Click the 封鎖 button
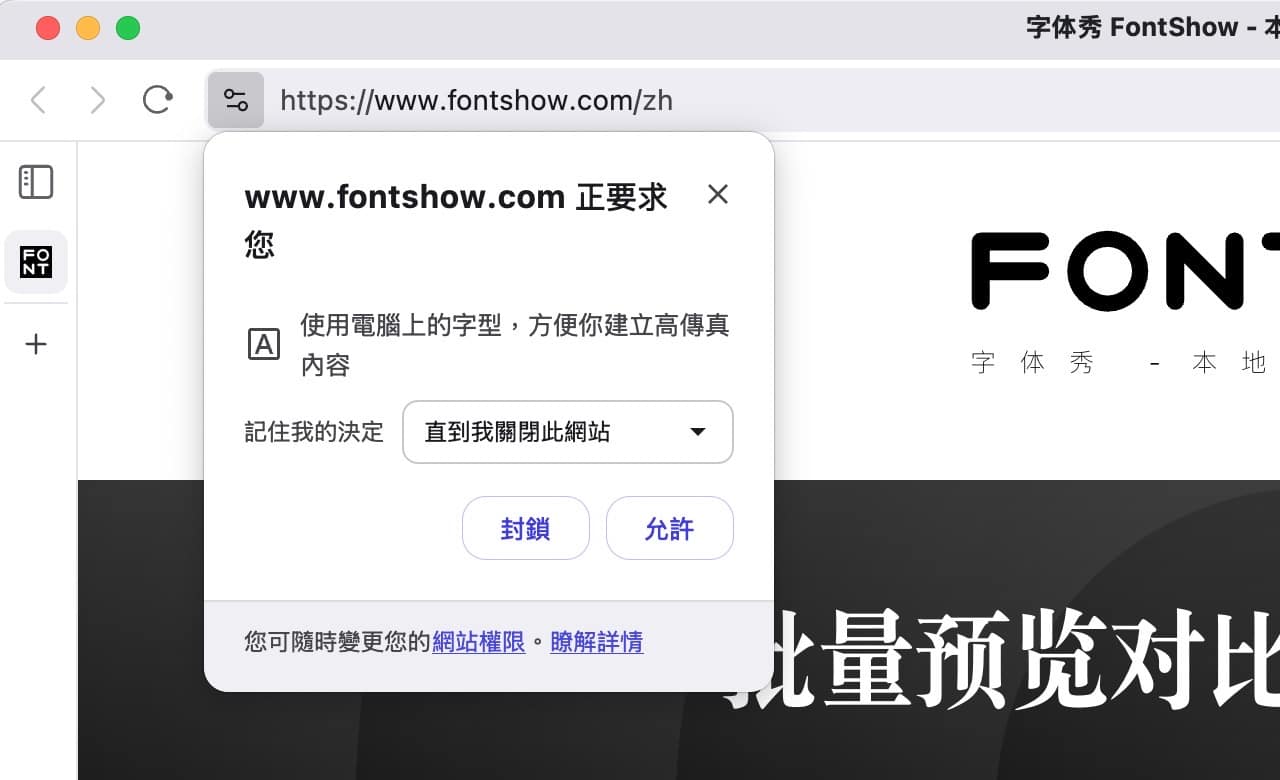 coord(526,528)
